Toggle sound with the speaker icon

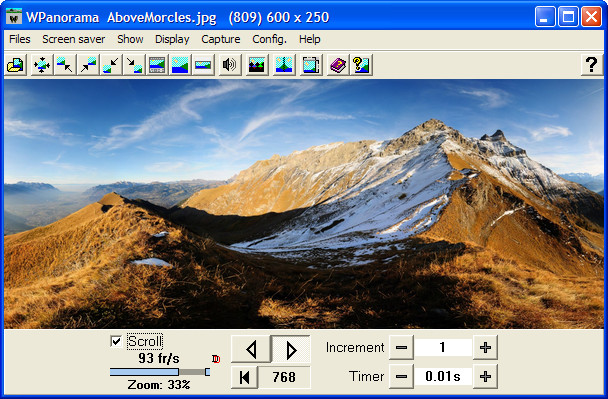pos(230,65)
